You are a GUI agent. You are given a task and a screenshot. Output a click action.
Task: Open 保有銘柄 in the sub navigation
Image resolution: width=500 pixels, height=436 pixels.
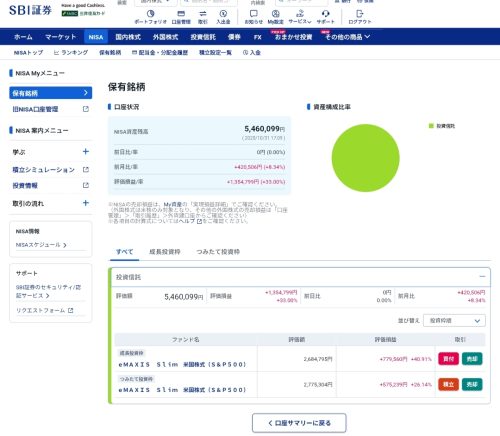110,53
